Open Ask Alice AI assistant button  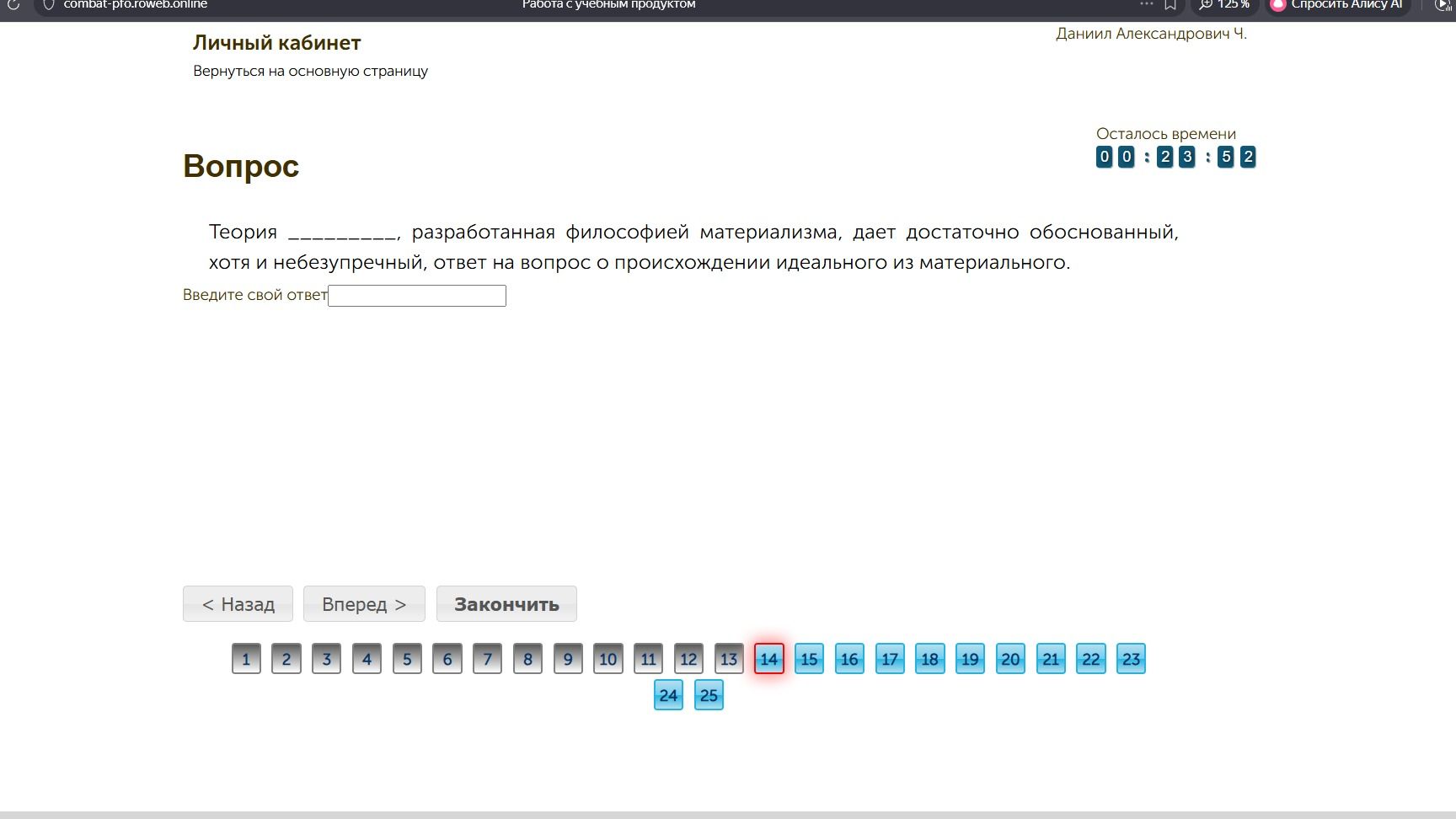coord(1337,5)
